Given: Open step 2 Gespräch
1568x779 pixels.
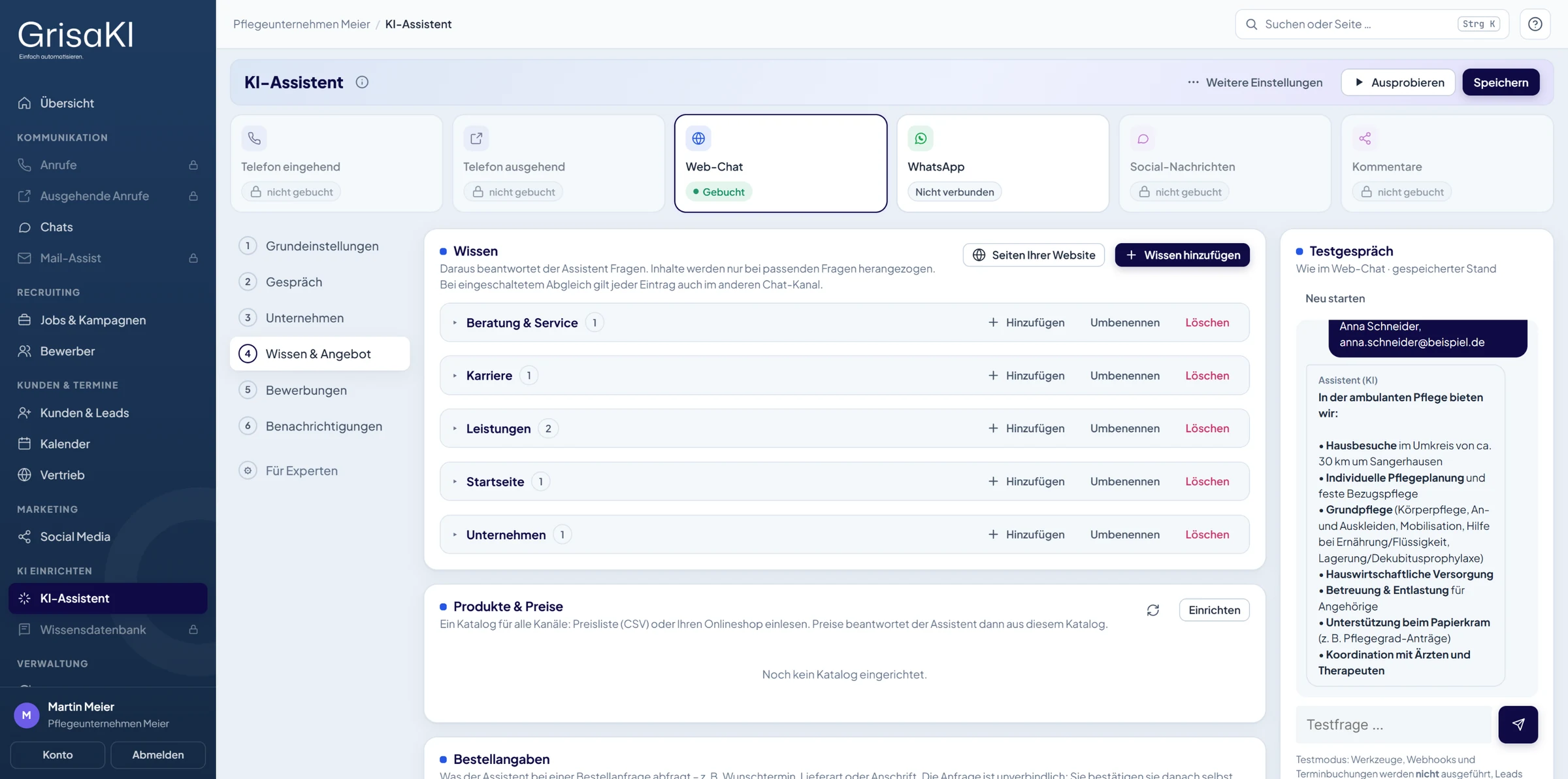Looking at the screenshot, I should pos(319,282).
